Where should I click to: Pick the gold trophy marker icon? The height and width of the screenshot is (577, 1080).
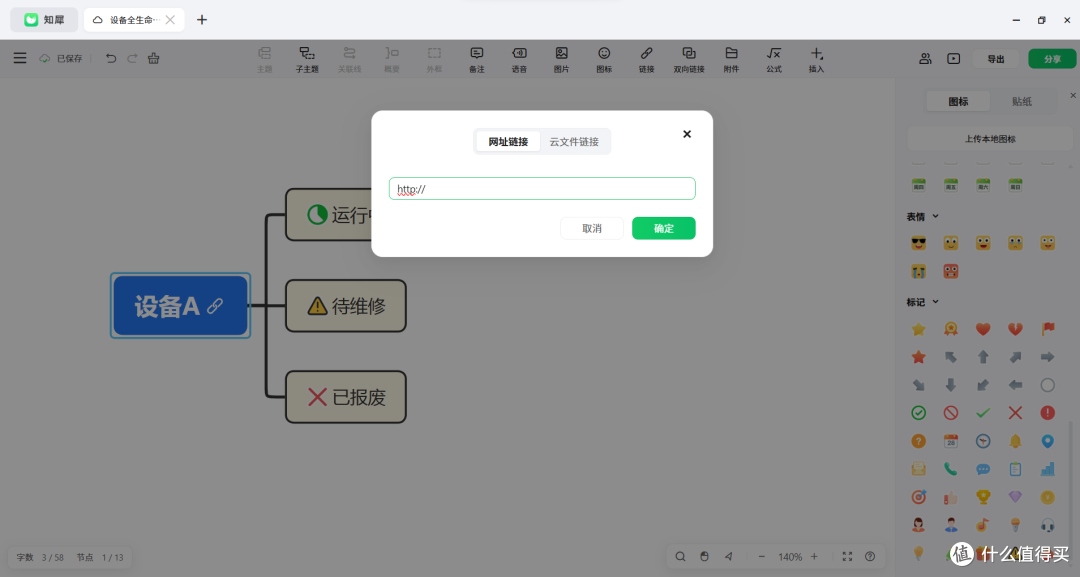tap(983, 497)
